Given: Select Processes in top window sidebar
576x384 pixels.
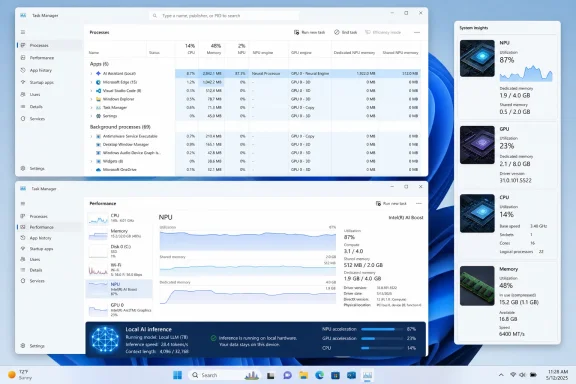Looking at the screenshot, I should pos(49,45).
